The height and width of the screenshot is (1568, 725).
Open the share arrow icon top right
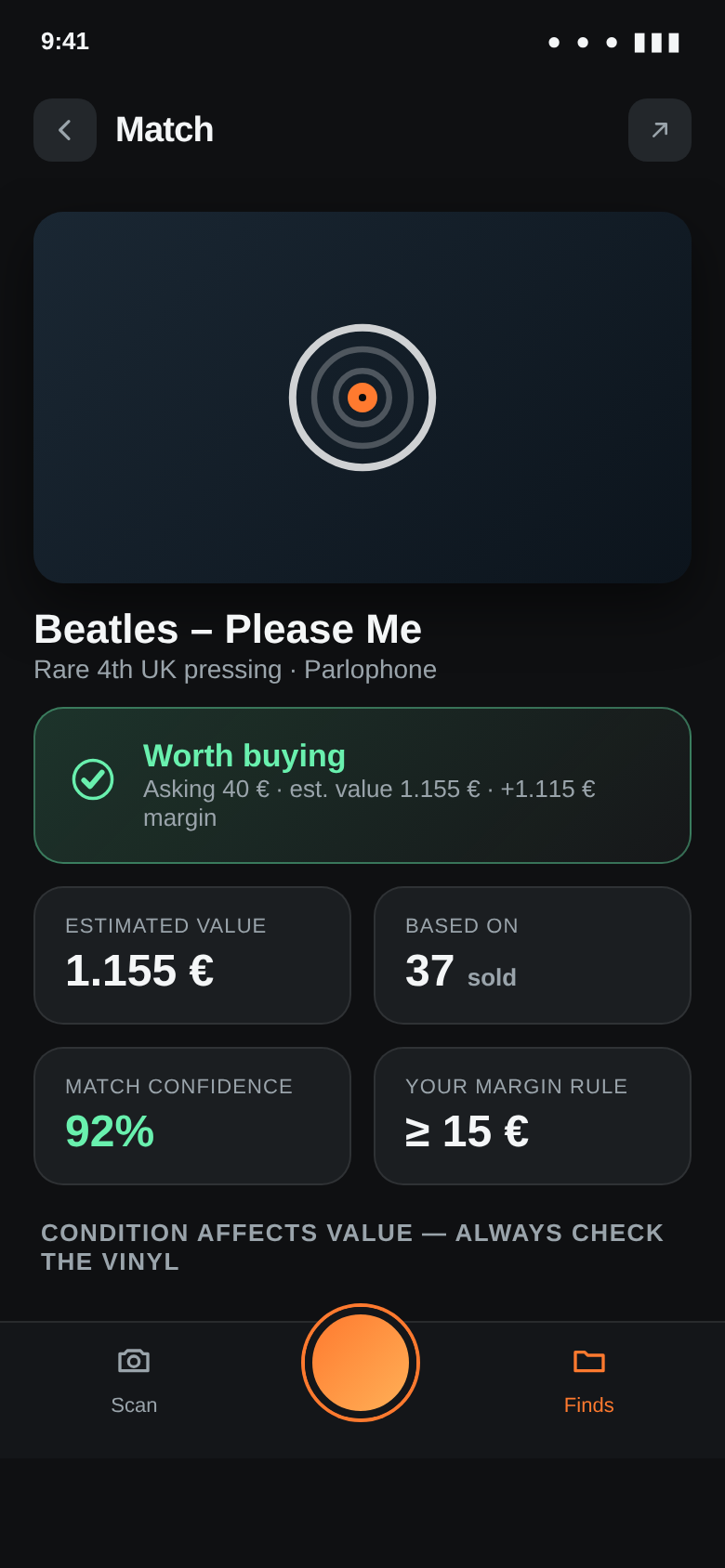[660, 130]
